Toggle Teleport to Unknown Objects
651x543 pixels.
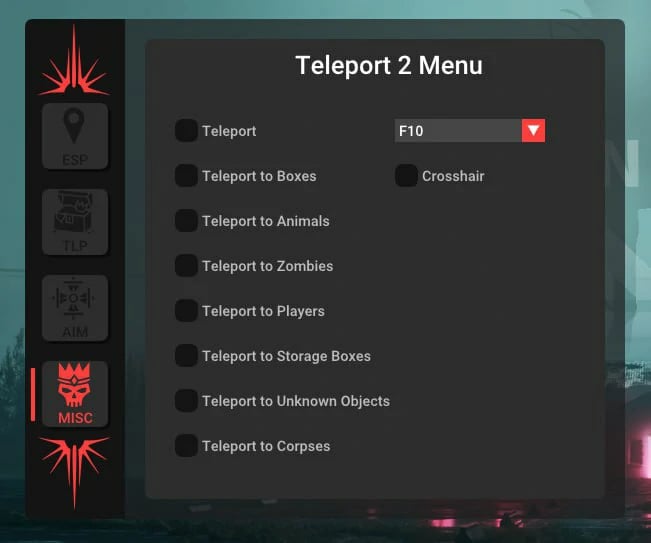coord(186,401)
